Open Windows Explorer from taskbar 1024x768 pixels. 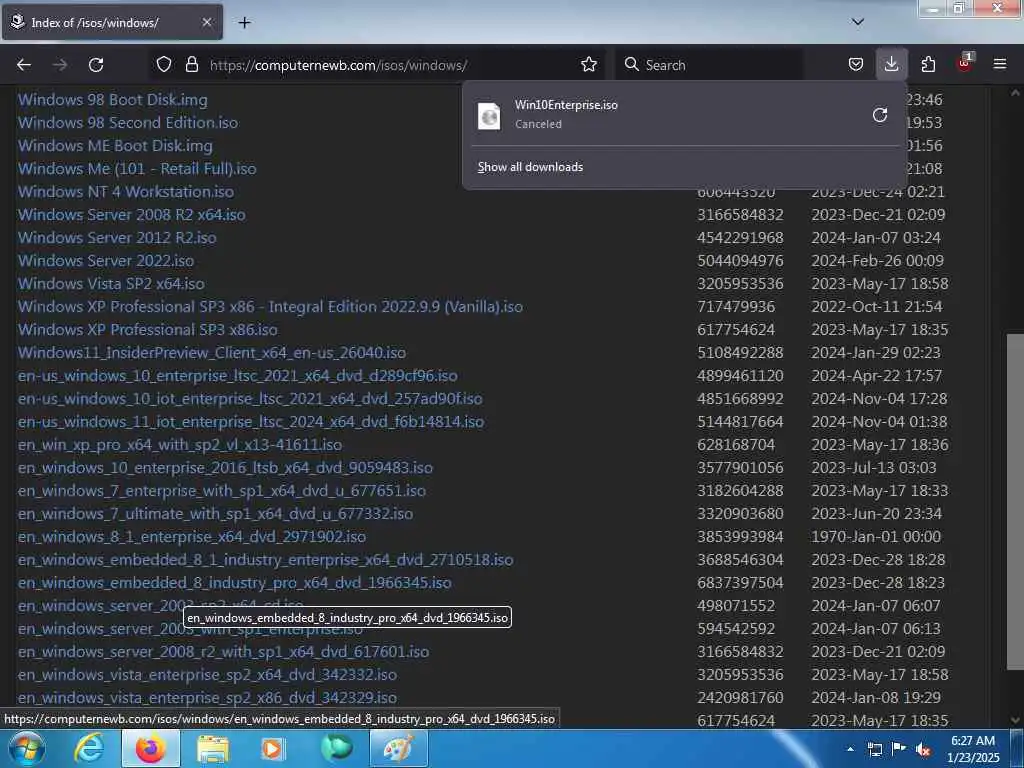coord(213,749)
